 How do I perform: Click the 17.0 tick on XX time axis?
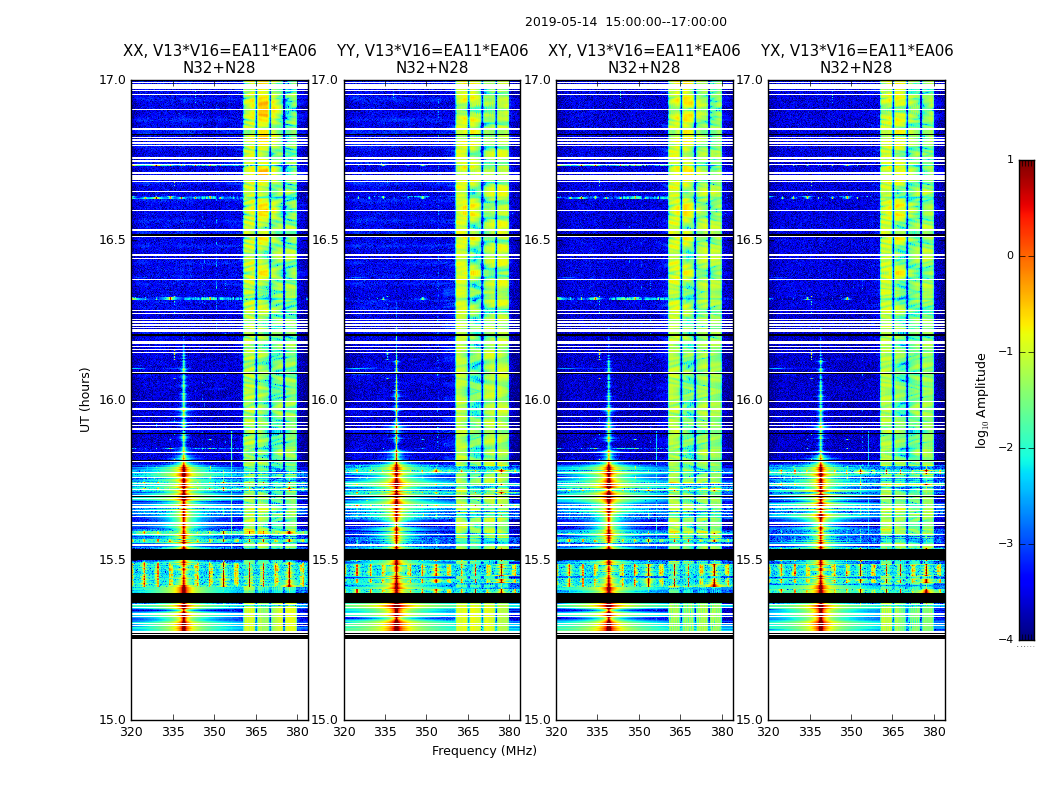pyautogui.click(x=114, y=80)
